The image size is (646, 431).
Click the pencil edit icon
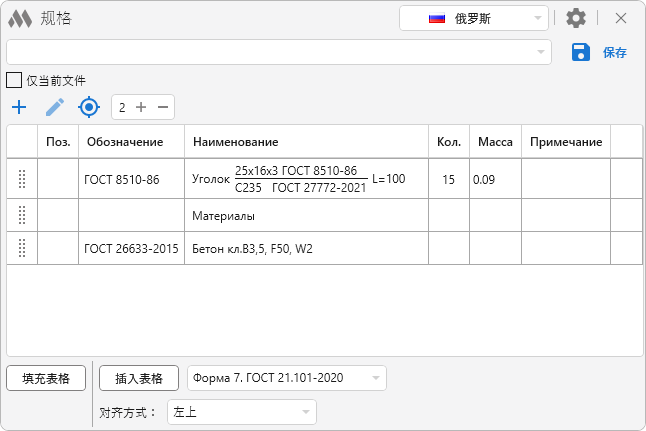55,107
